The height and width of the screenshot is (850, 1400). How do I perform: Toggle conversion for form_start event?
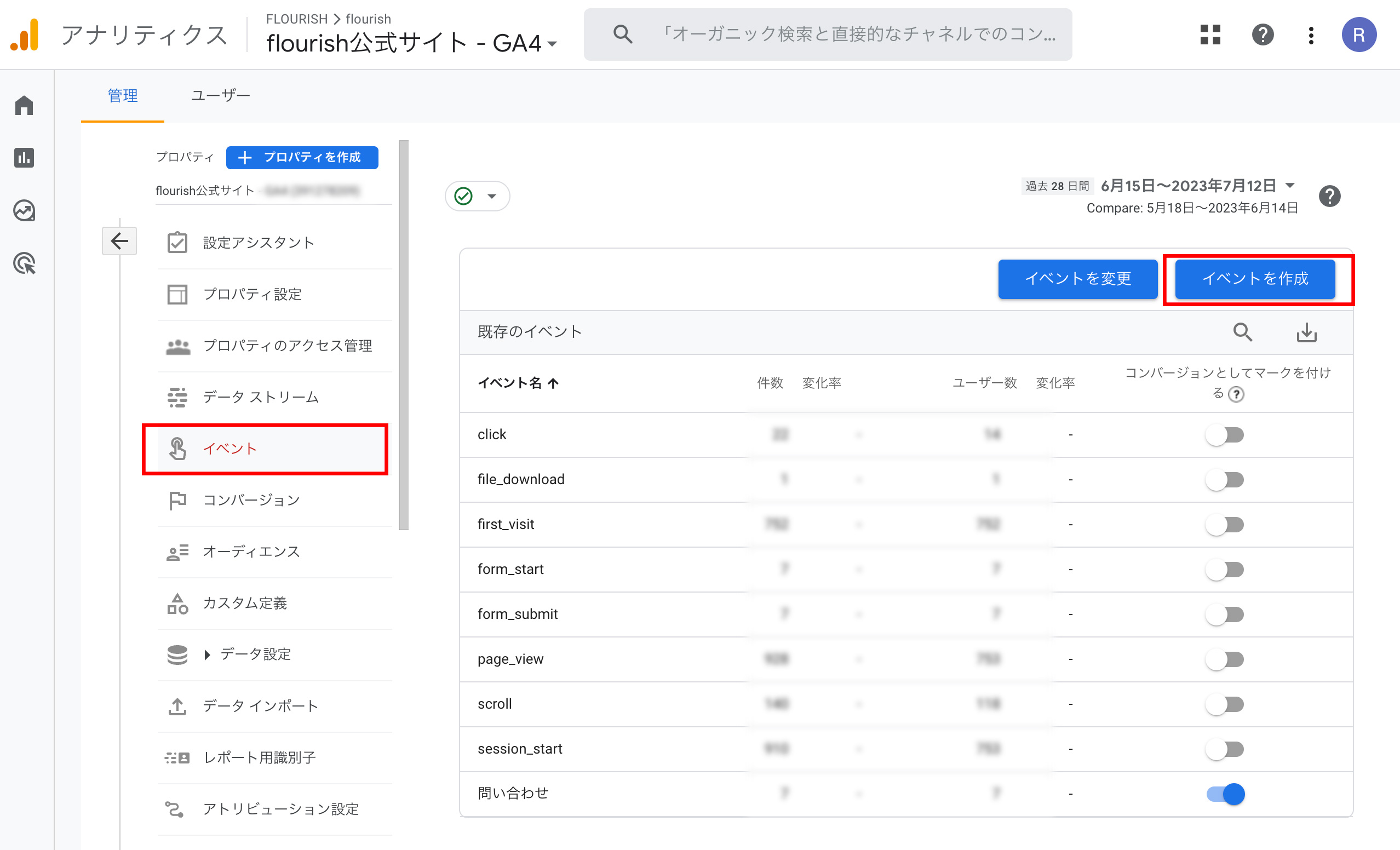(1225, 570)
